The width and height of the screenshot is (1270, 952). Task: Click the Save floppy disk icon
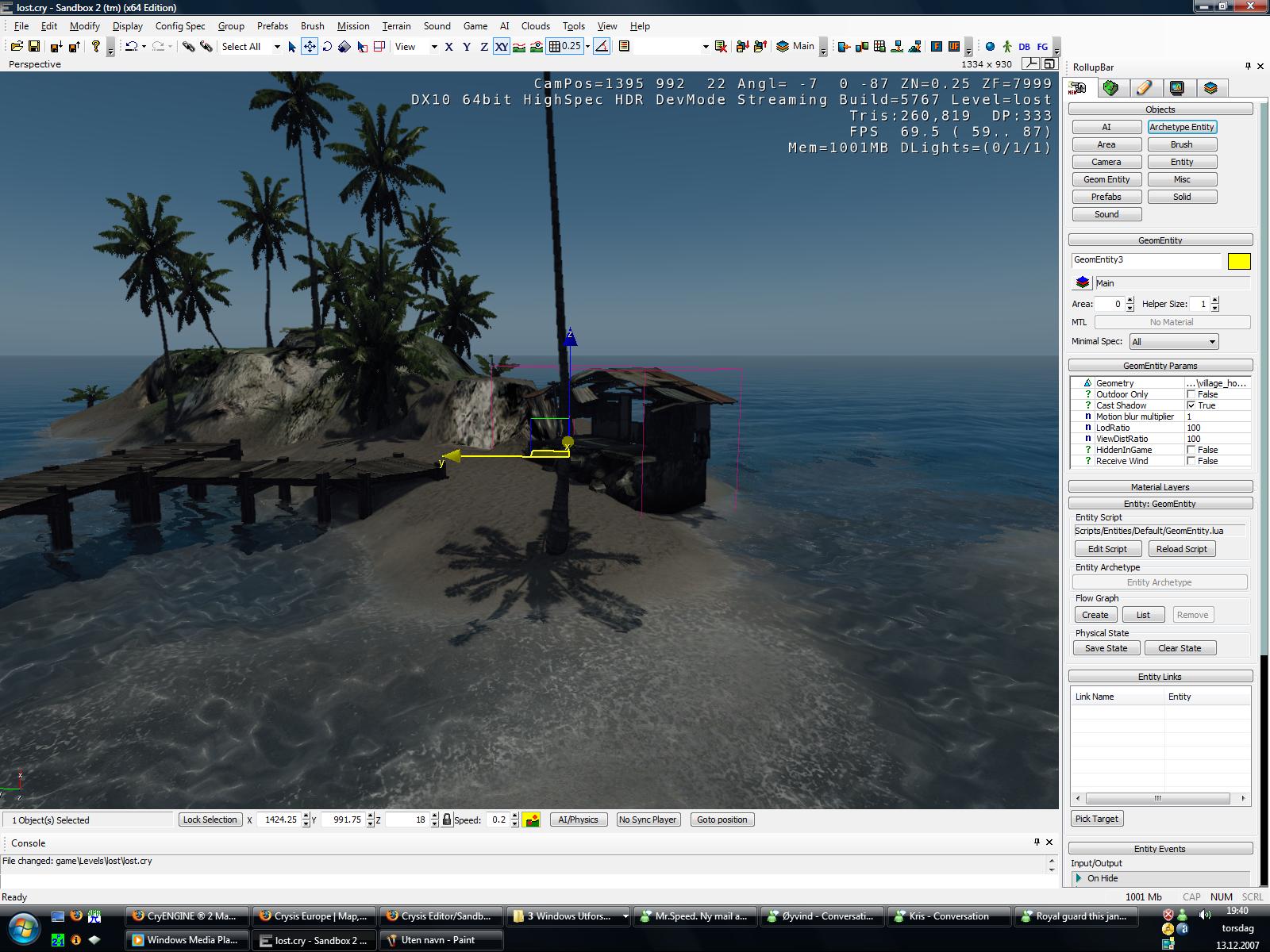(x=34, y=47)
